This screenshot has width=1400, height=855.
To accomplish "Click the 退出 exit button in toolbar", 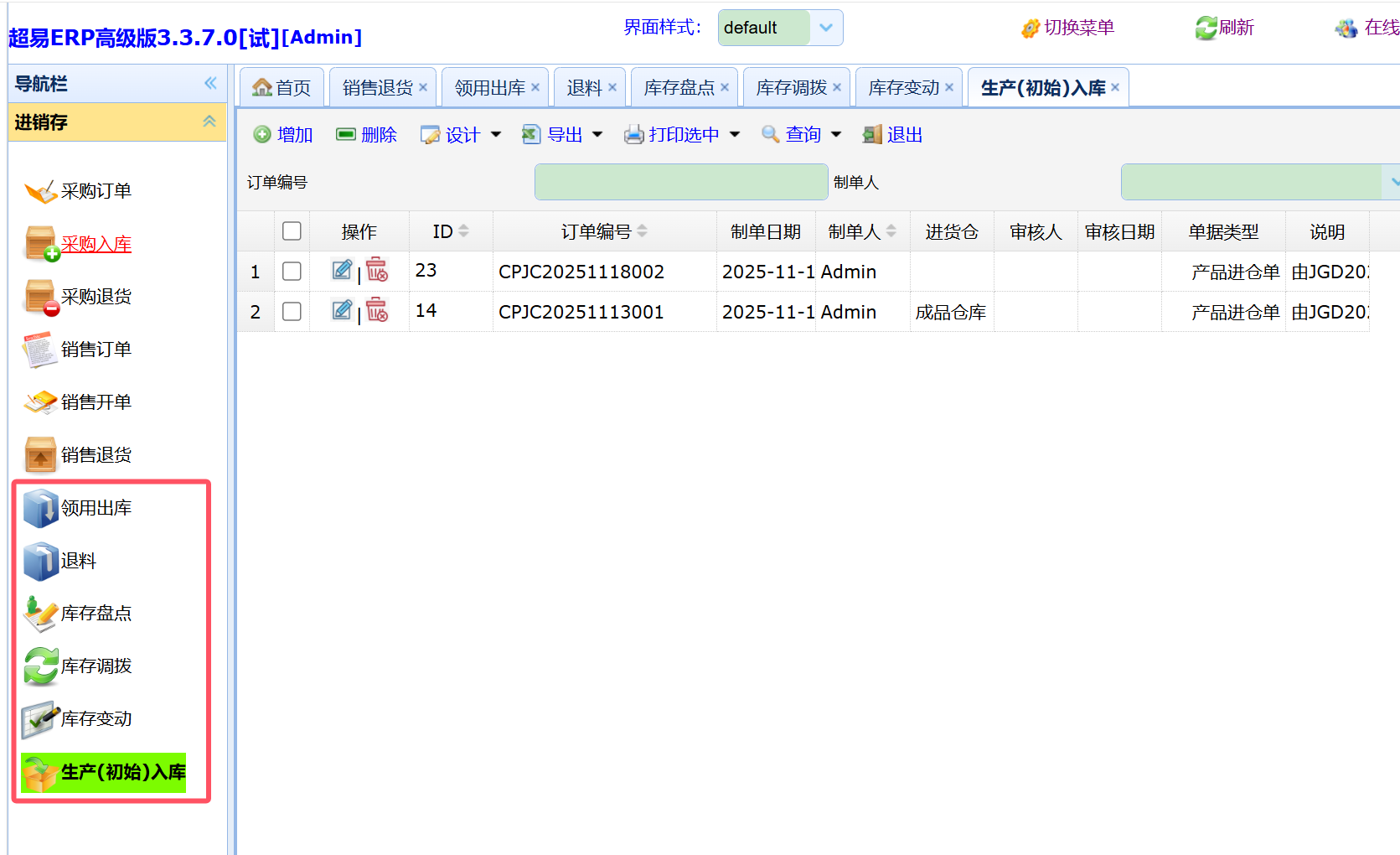I will pos(893,135).
